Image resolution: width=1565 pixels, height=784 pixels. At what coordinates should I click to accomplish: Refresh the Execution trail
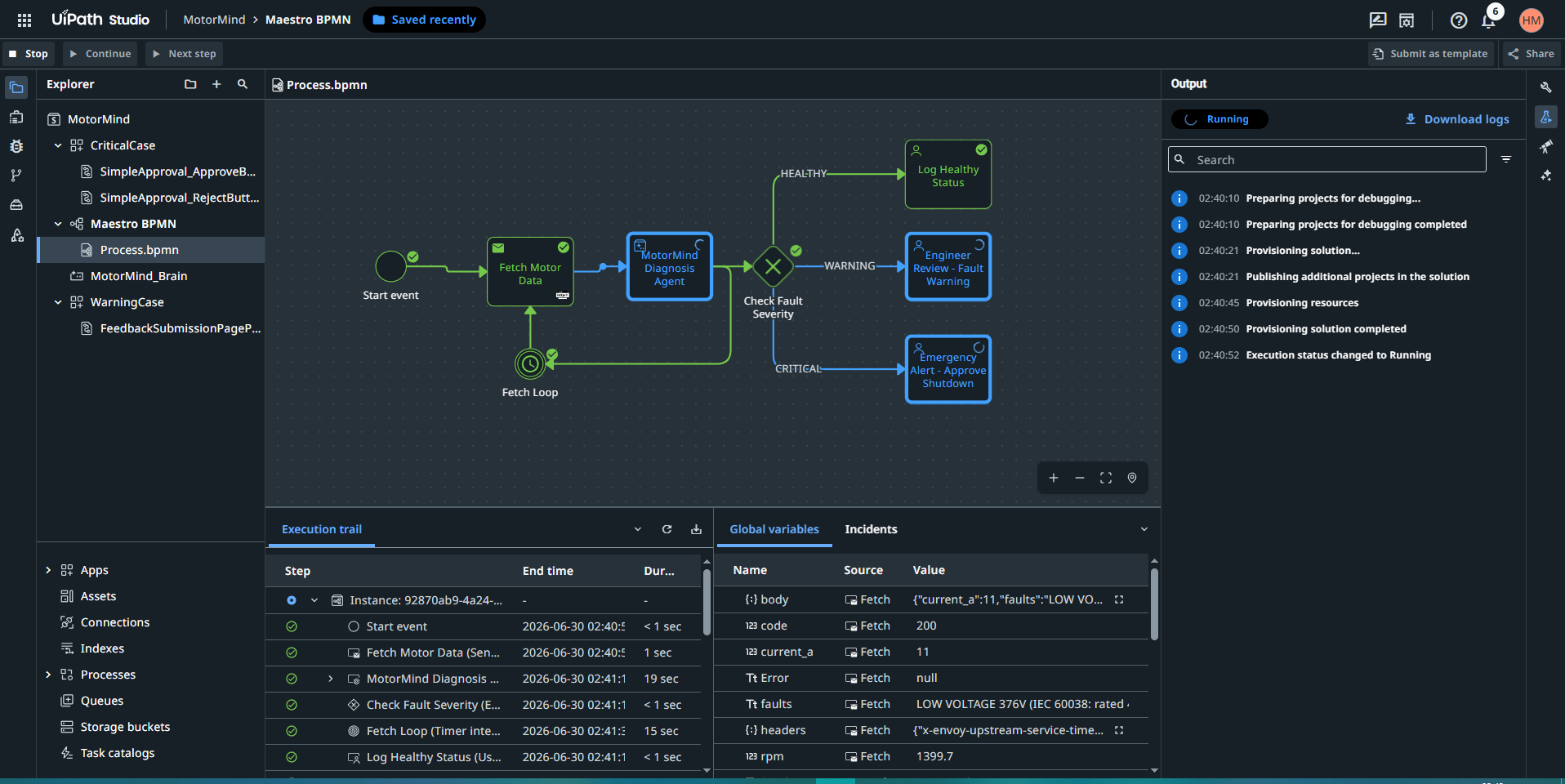[x=667, y=529]
